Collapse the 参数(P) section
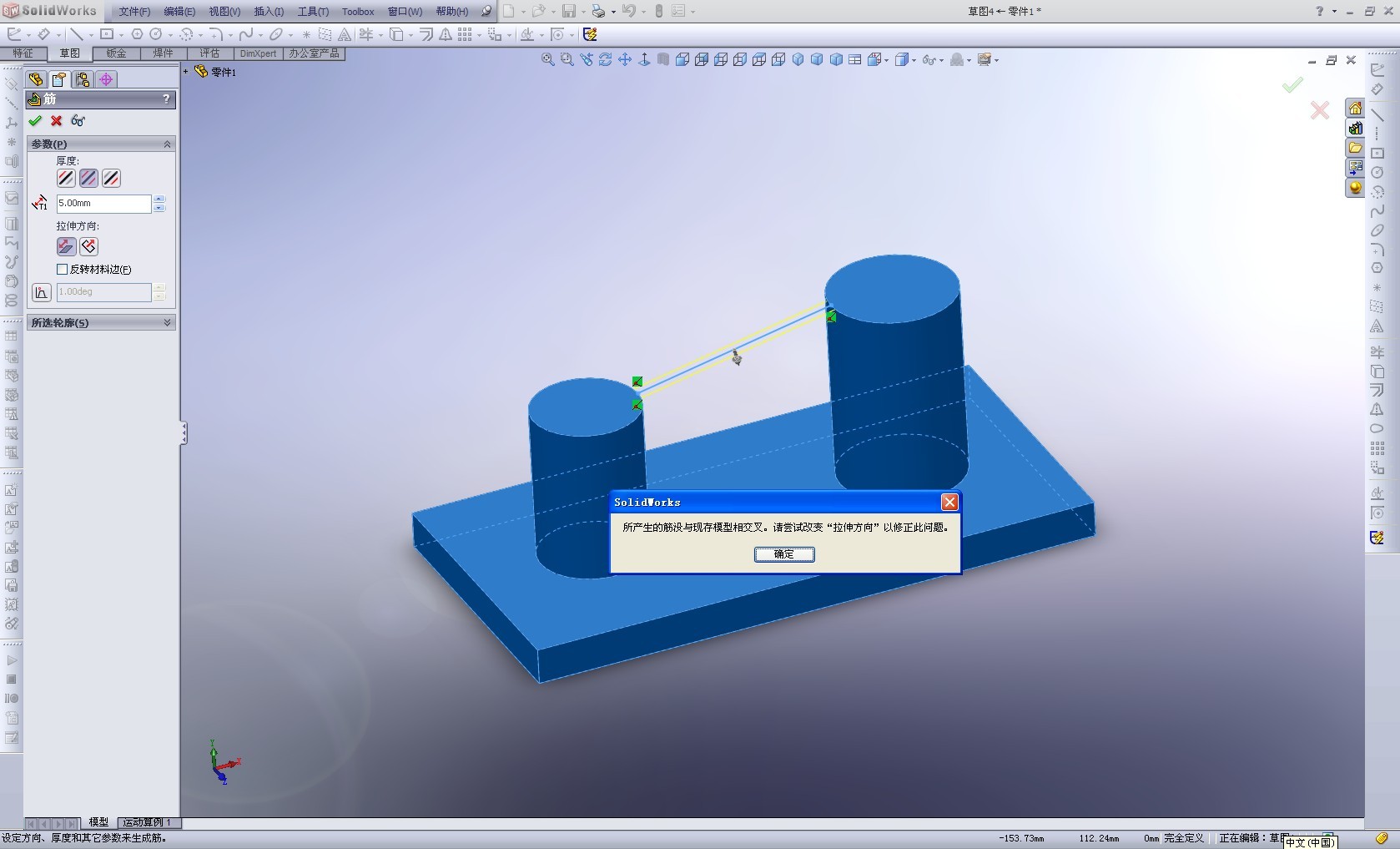 pos(167,144)
